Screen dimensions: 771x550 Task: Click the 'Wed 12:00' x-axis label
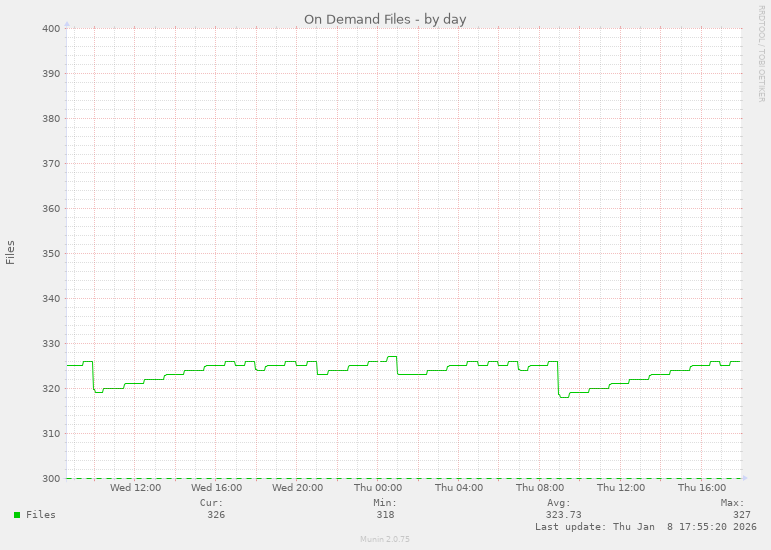pos(135,488)
